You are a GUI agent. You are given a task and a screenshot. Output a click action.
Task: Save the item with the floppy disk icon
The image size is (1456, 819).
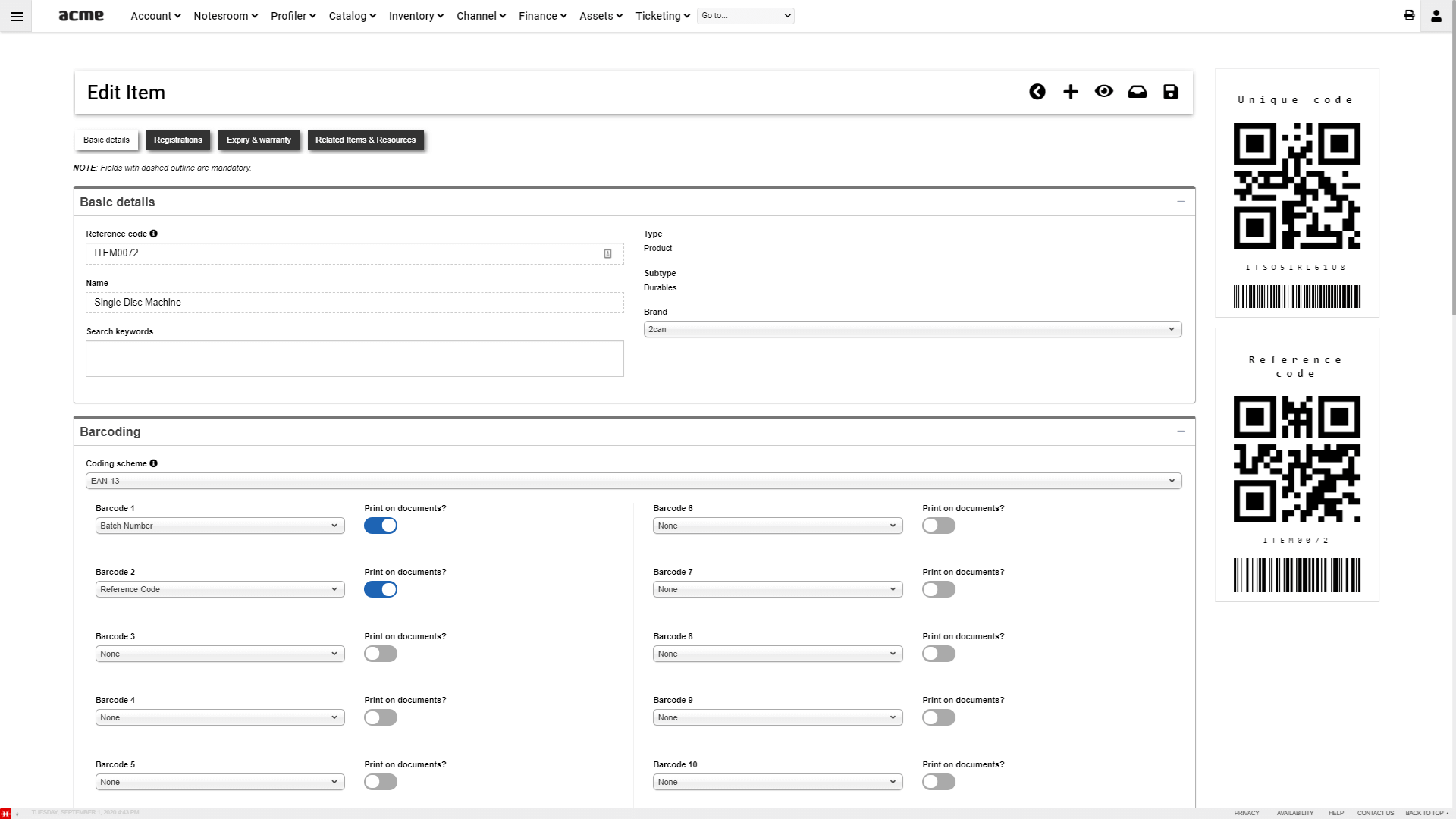(1171, 92)
